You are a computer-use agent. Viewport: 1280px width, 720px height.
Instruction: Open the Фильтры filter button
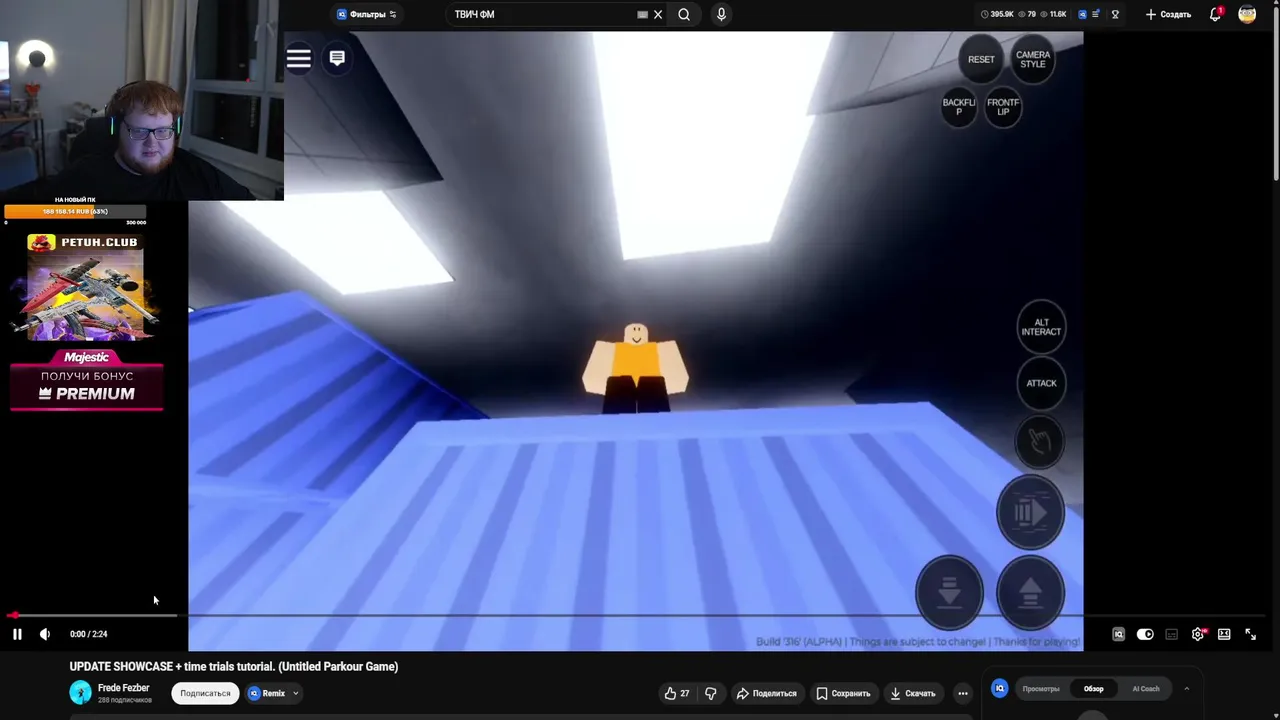[x=367, y=14]
